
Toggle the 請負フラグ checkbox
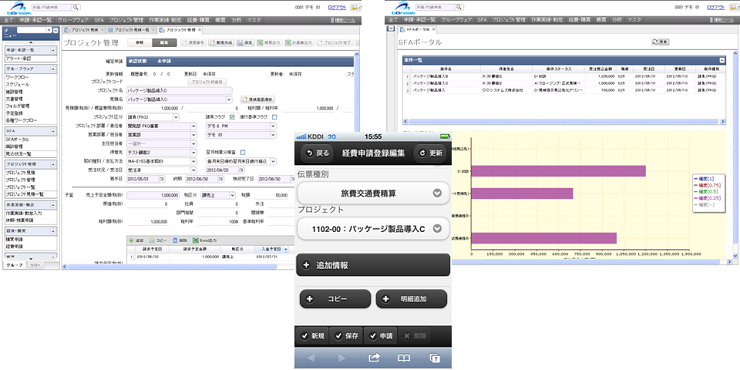(x=232, y=117)
